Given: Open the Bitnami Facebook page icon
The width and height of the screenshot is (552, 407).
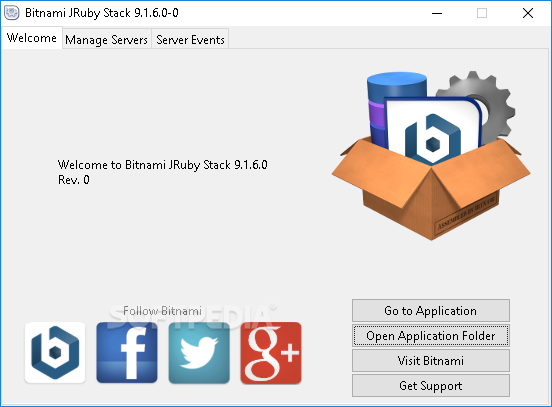Looking at the screenshot, I should coord(127,352).
